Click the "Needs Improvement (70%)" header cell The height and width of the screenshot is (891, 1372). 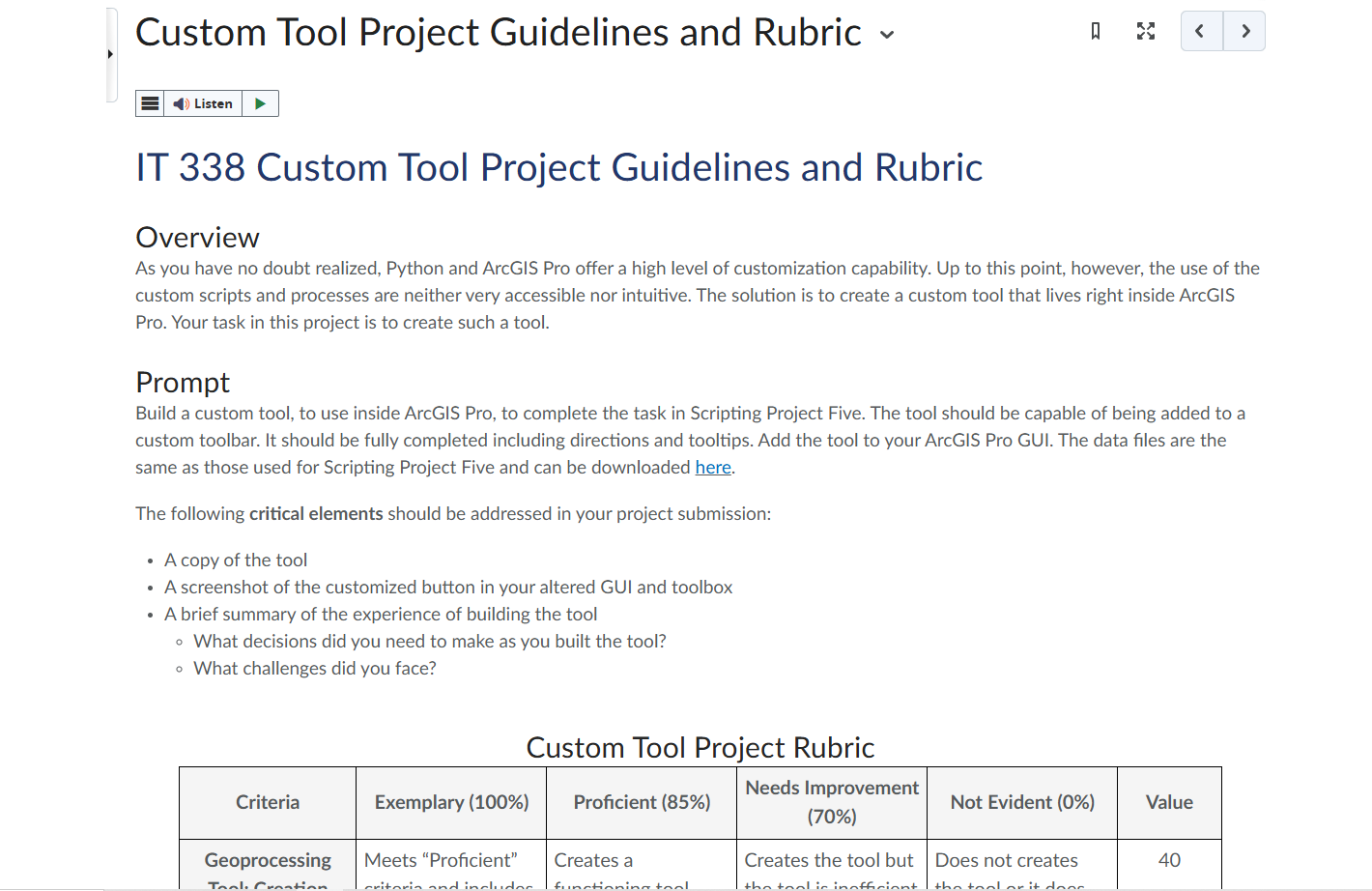(831, 802)
